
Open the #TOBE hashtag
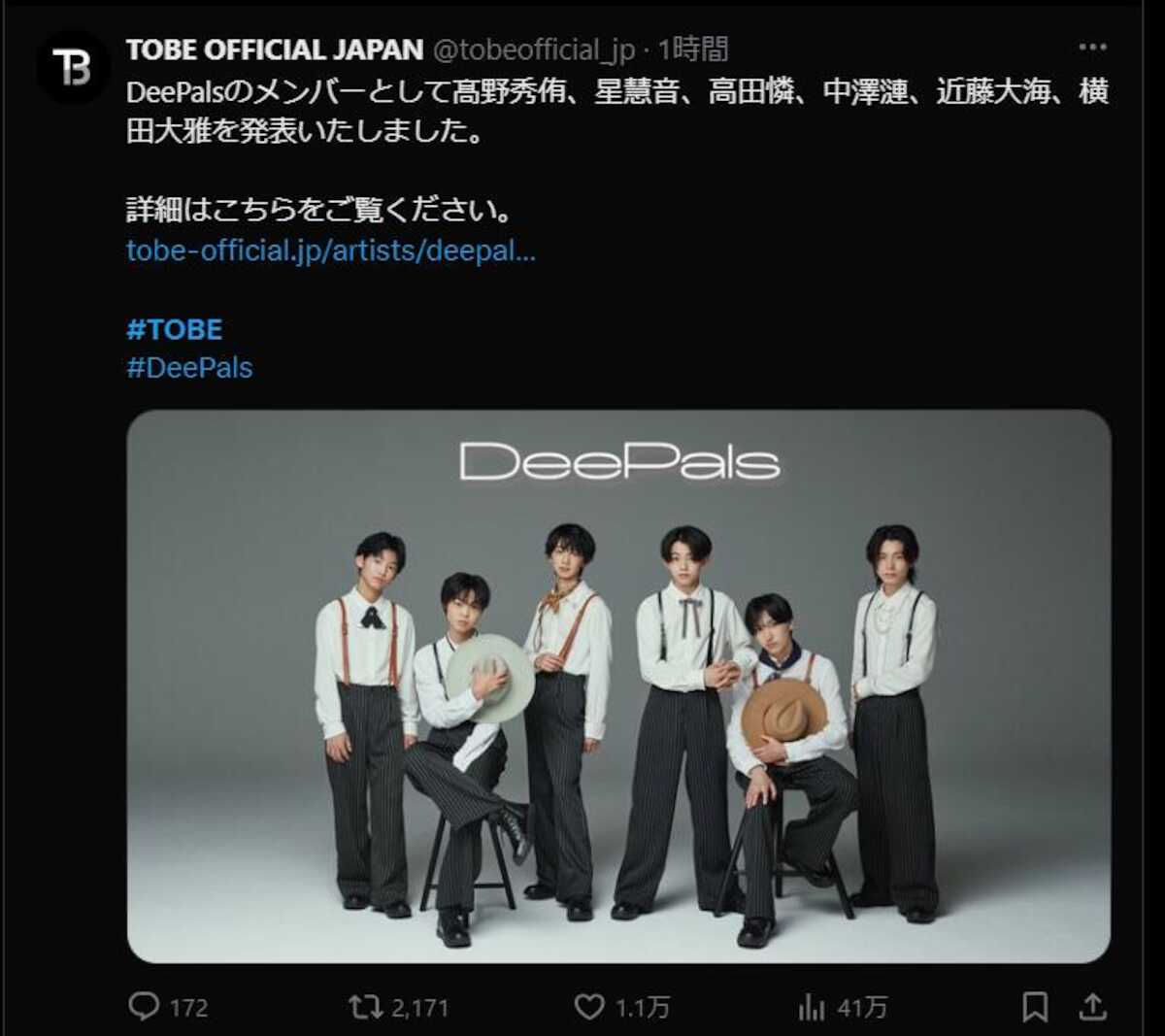coord(175,329)
